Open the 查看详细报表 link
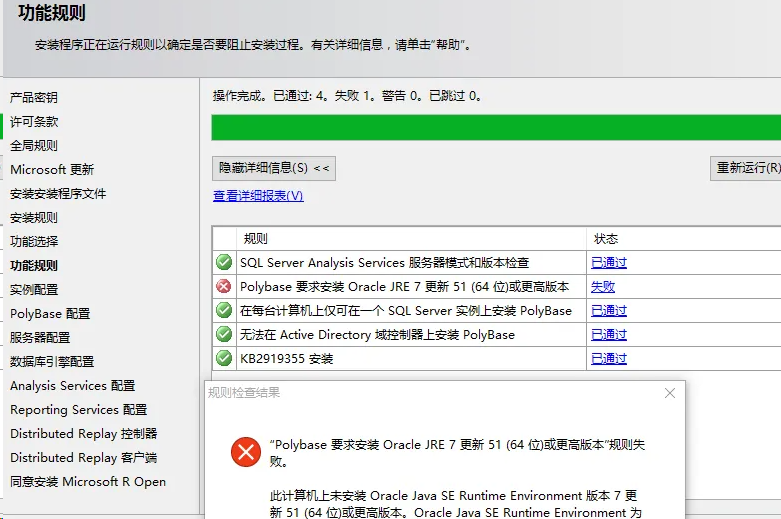781x519 pixels. point(258,196)
